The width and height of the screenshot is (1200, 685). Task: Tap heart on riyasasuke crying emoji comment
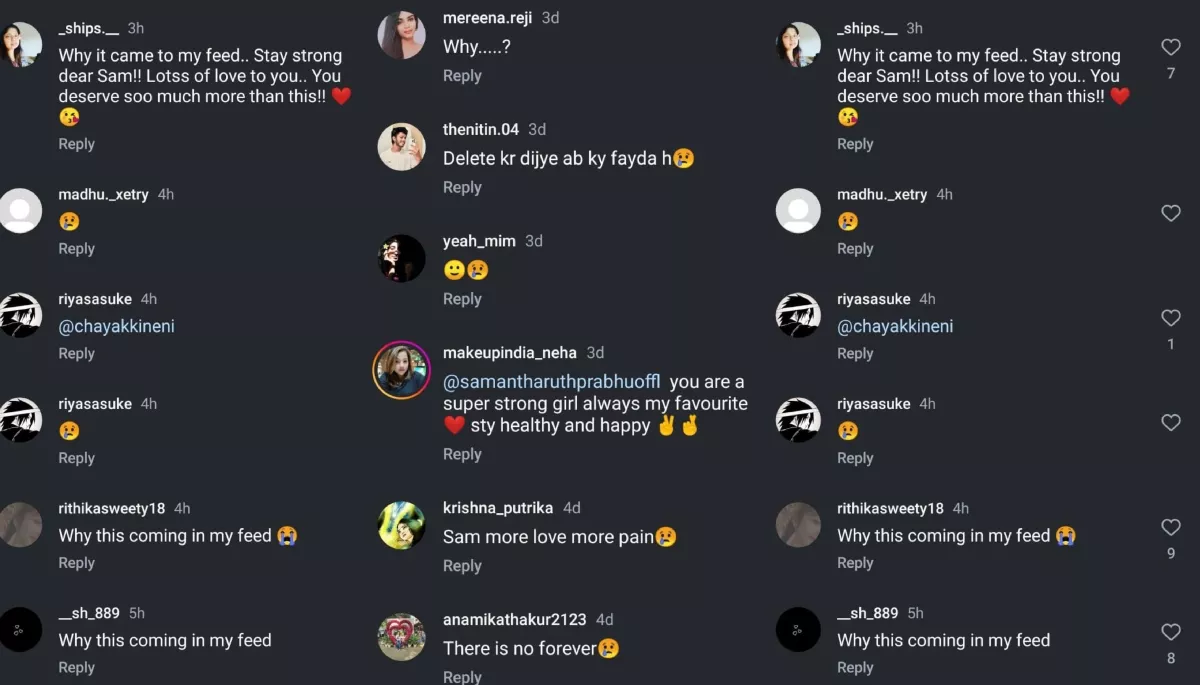[x=1171, y=423]
